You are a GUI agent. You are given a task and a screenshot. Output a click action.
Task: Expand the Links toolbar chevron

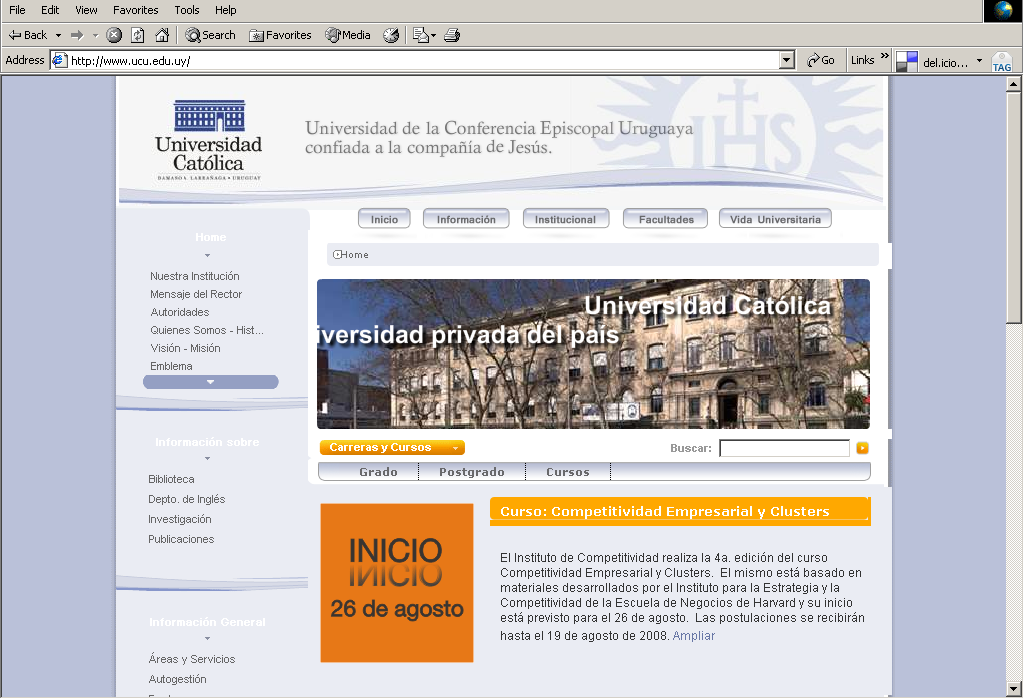pyautogui.click(x=885, y=56)
